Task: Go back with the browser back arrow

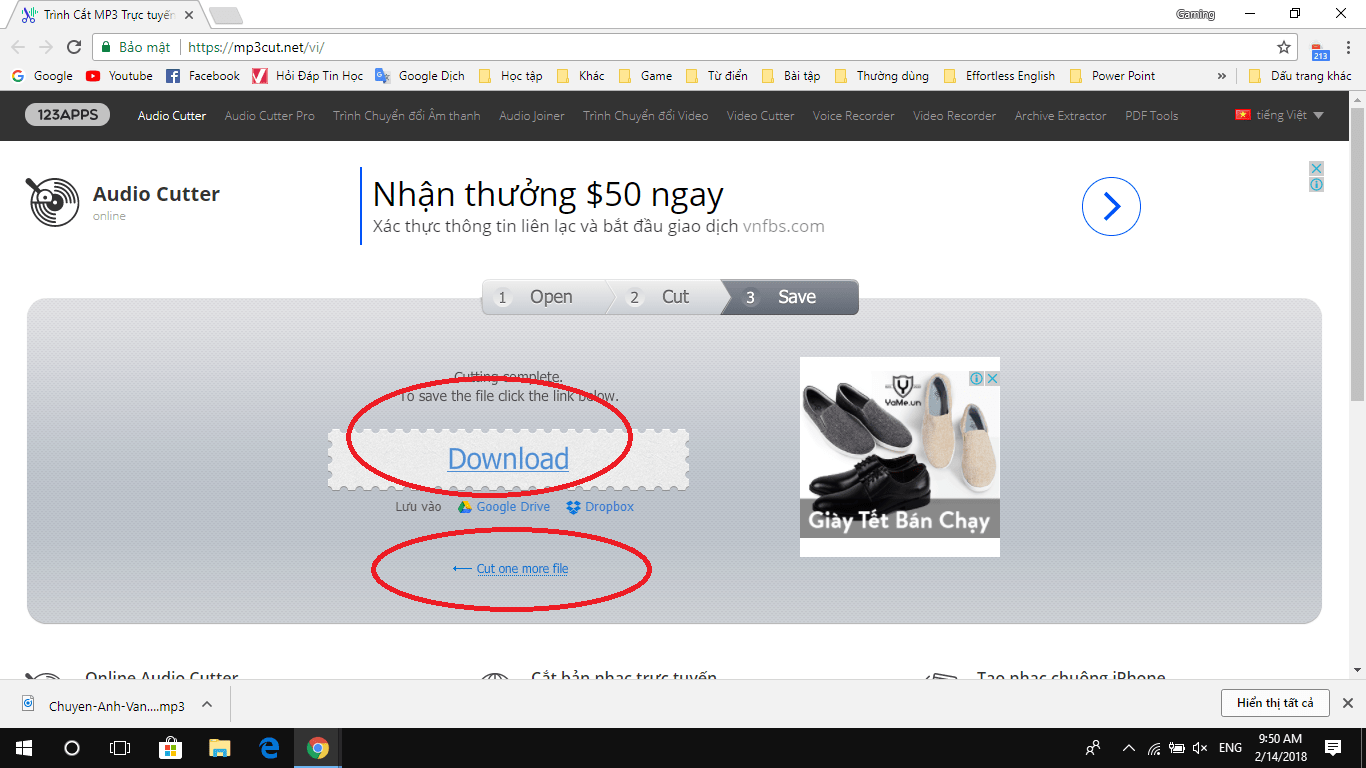Action: [x=18, y=46]
